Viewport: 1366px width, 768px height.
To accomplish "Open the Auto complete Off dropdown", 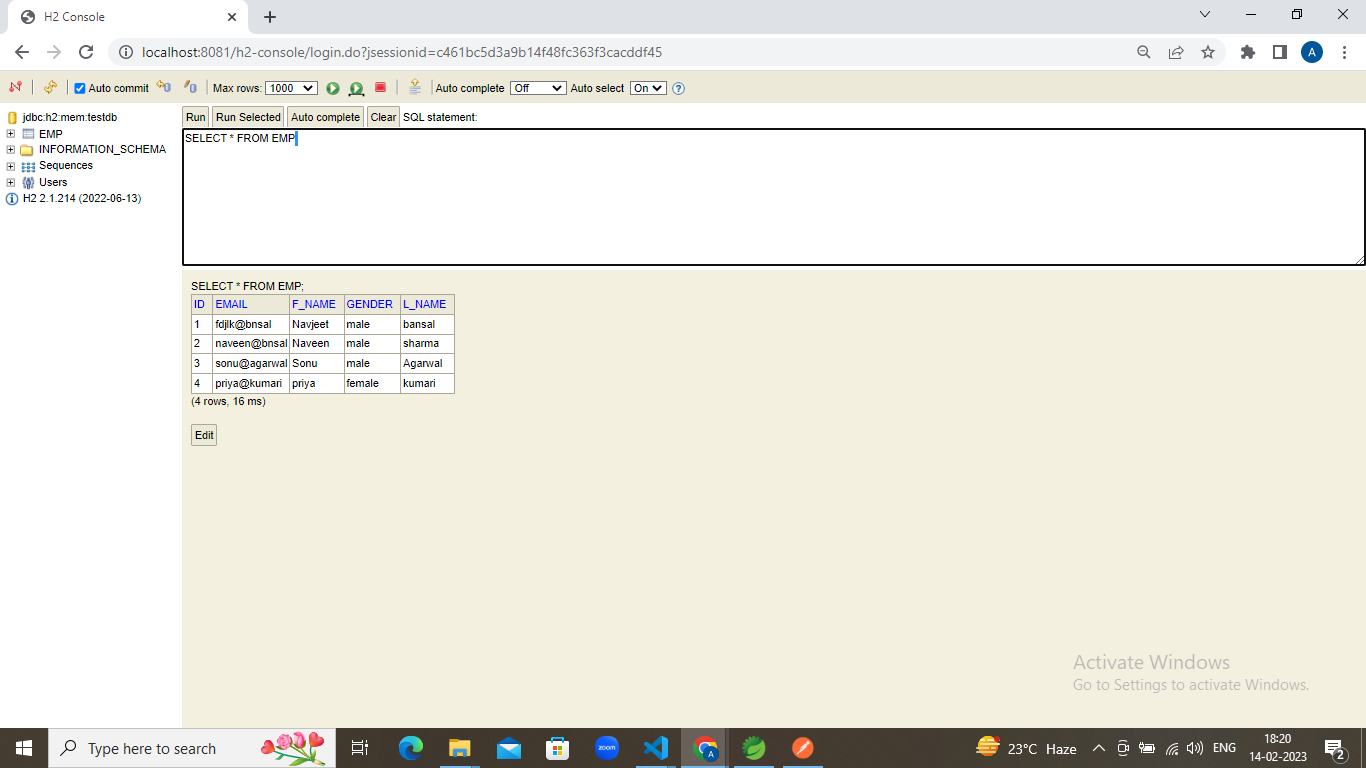I will pos(538,88).
